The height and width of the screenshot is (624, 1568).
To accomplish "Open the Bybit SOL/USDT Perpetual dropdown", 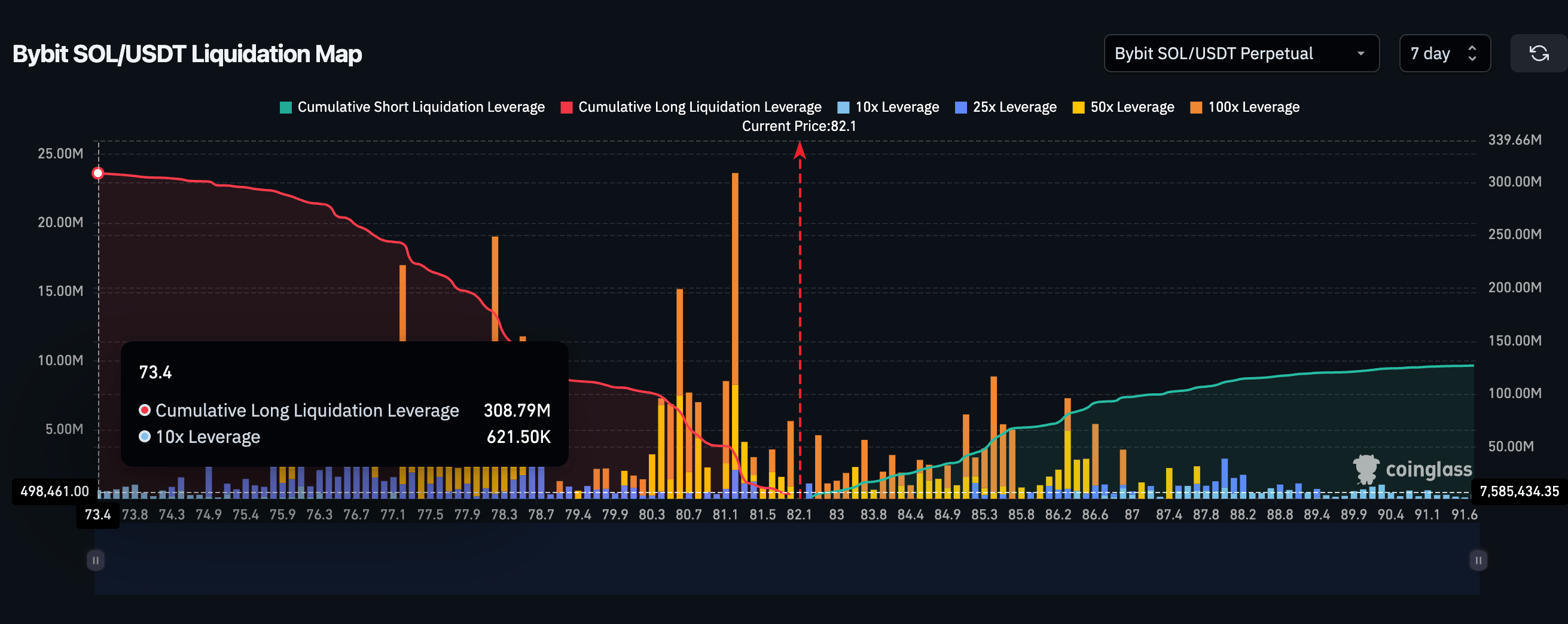I will 1240,54.
